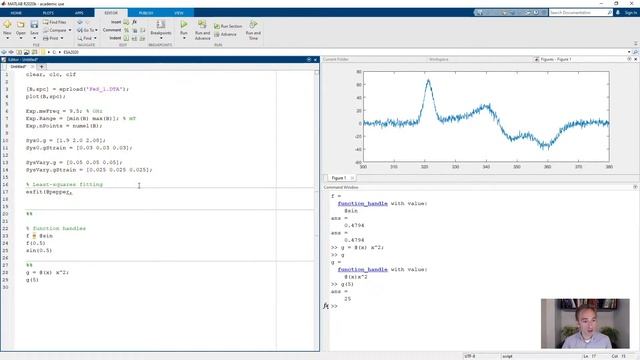
Task: Click the 'clear, clc, clf' code line
Action: [51, 75]
